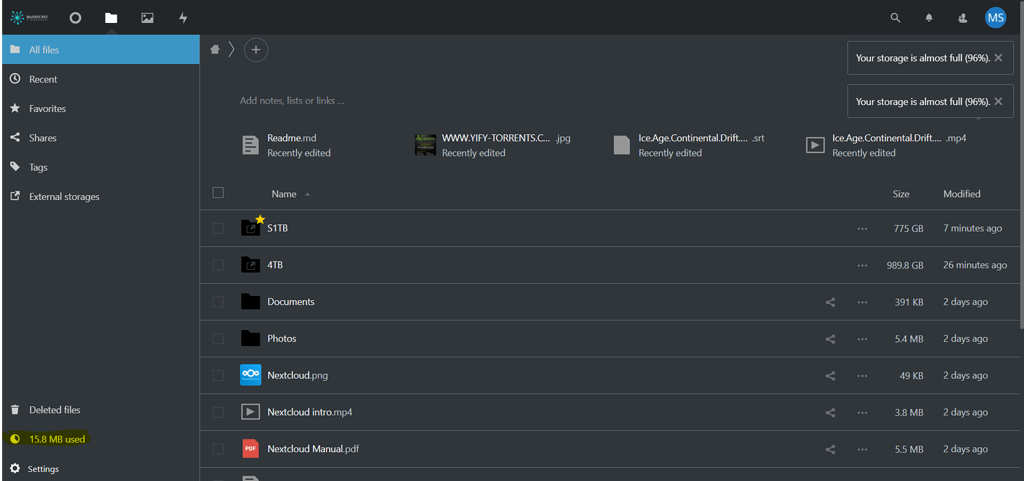Open the three-dot actions menu for 4TB
The height and width of the screenshot is (481, 1024).
click(x=863, y=266)
